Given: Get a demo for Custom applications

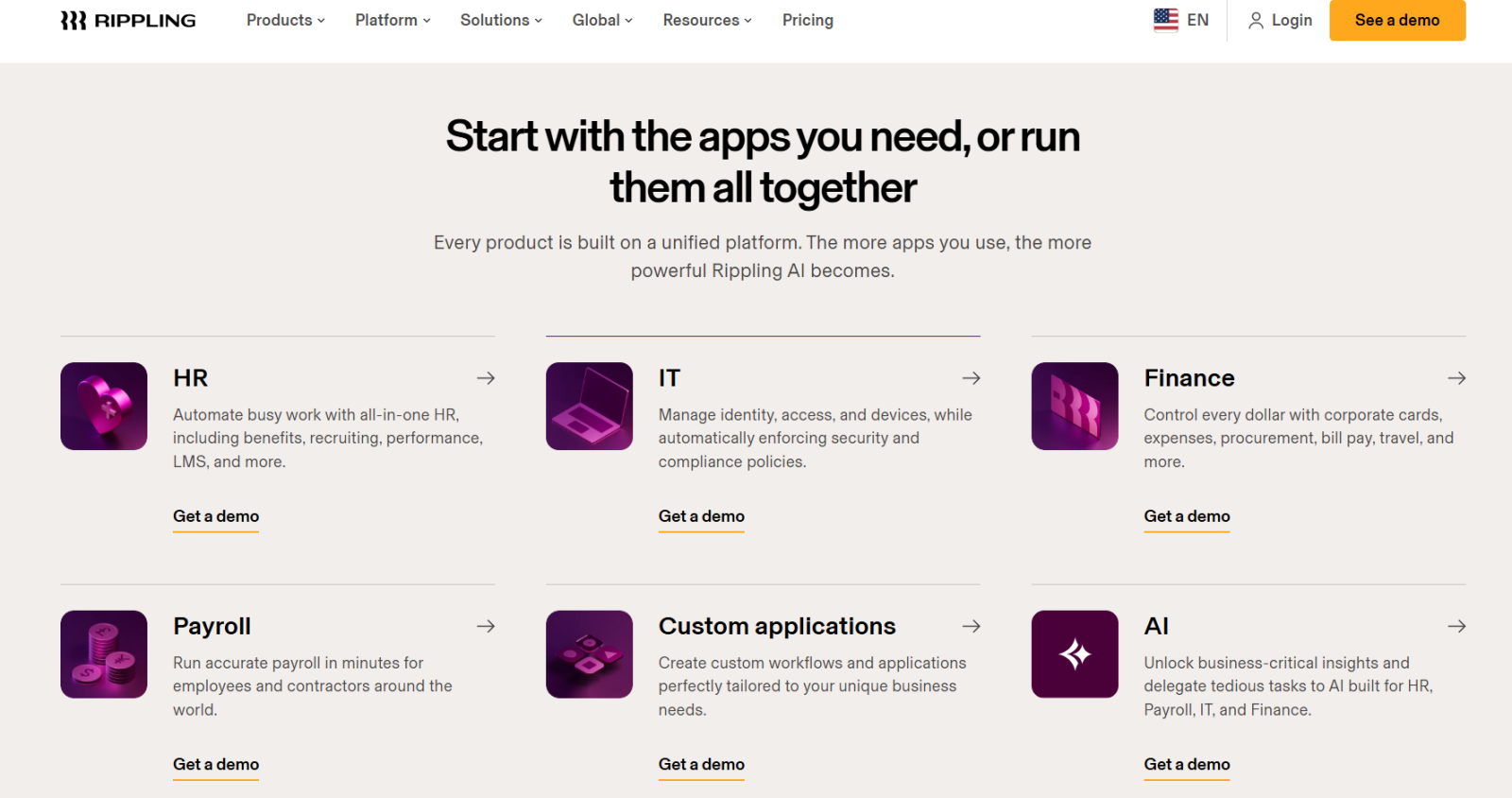Looking at the screenshot, I should click(x=701, y=764).
